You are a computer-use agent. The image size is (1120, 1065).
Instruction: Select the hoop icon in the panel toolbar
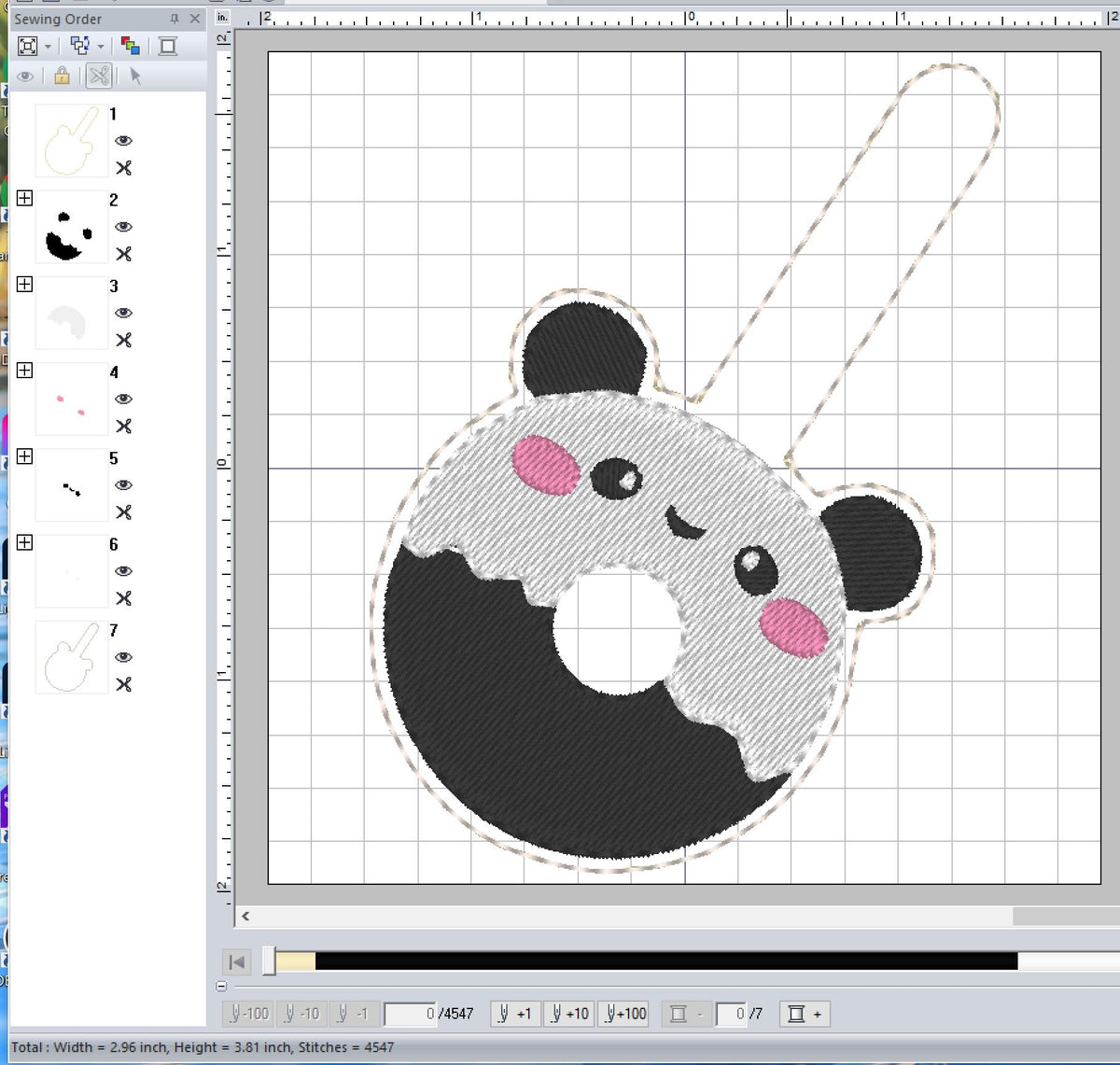pos(165,45)
